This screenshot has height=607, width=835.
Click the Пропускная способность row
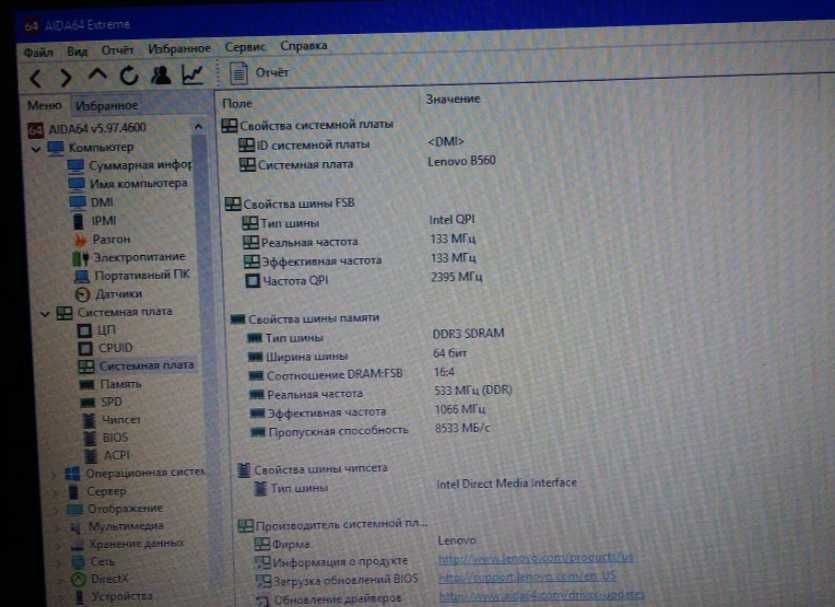point(370,430)
